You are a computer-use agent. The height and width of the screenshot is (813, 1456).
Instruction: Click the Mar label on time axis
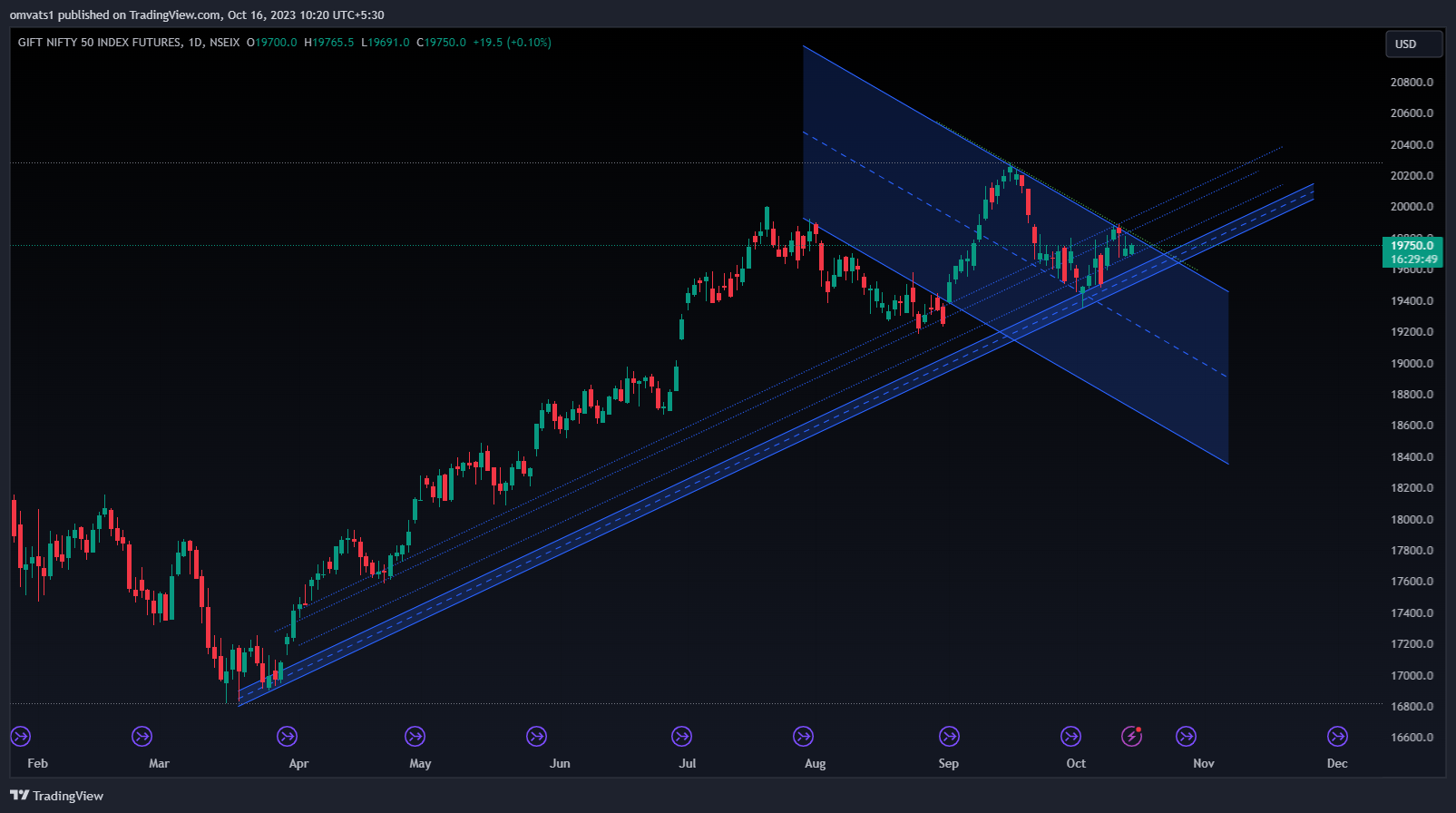click(159, 763)
